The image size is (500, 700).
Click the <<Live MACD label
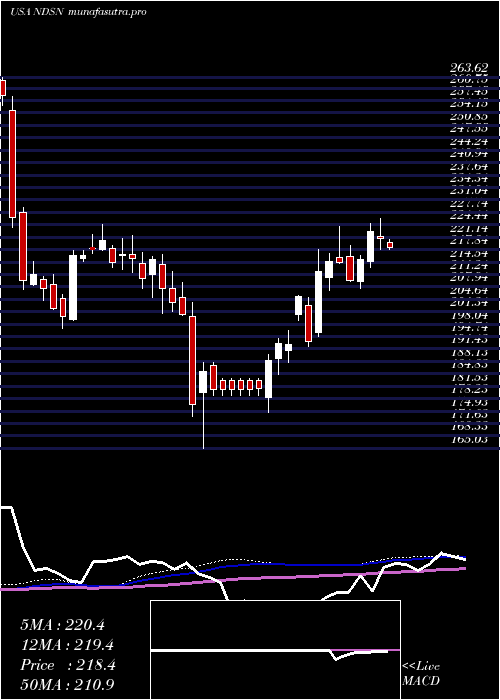[421, 674]
